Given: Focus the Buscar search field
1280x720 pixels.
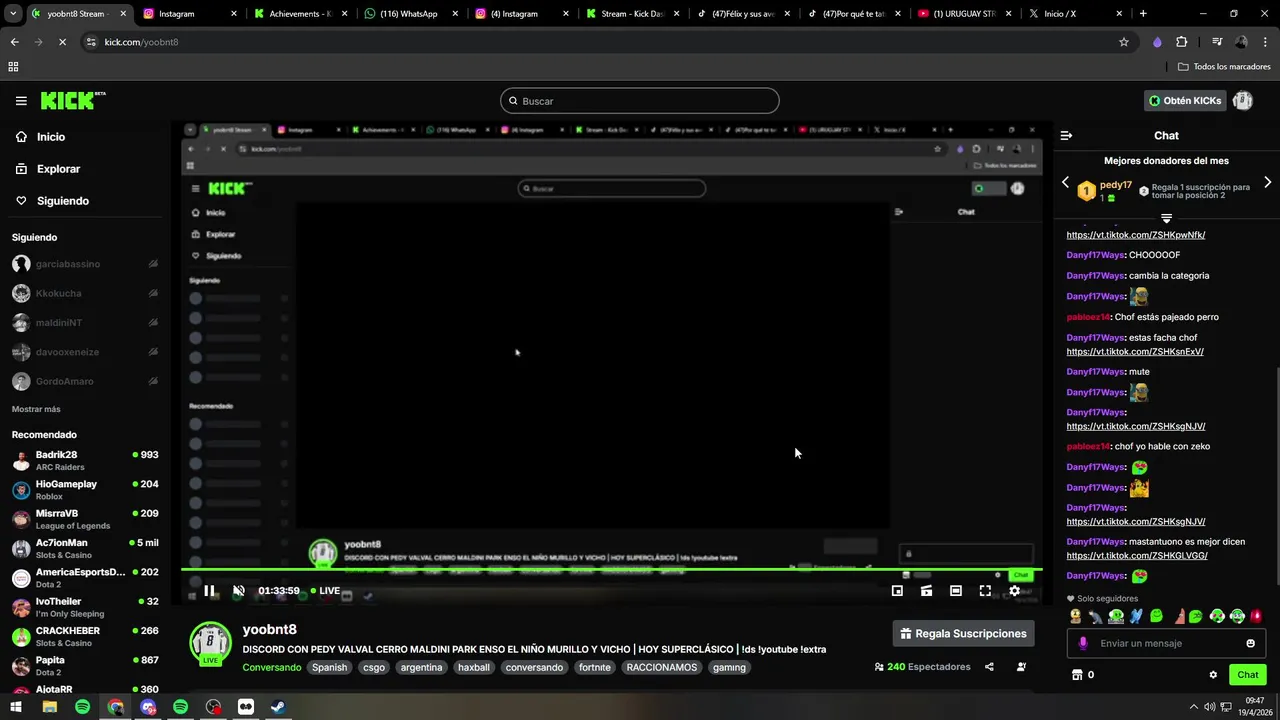Looking at the screenshot, I should [x=640, y=101].
